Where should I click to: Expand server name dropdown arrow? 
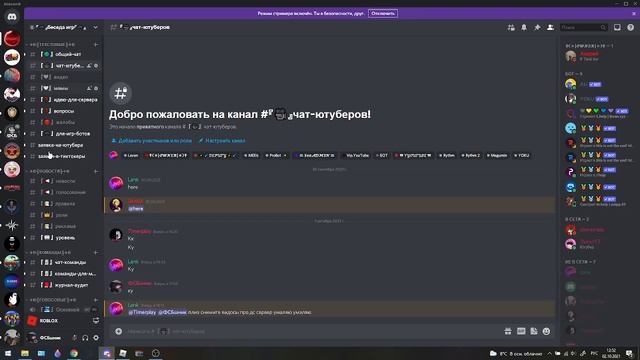tap(96, 27)
